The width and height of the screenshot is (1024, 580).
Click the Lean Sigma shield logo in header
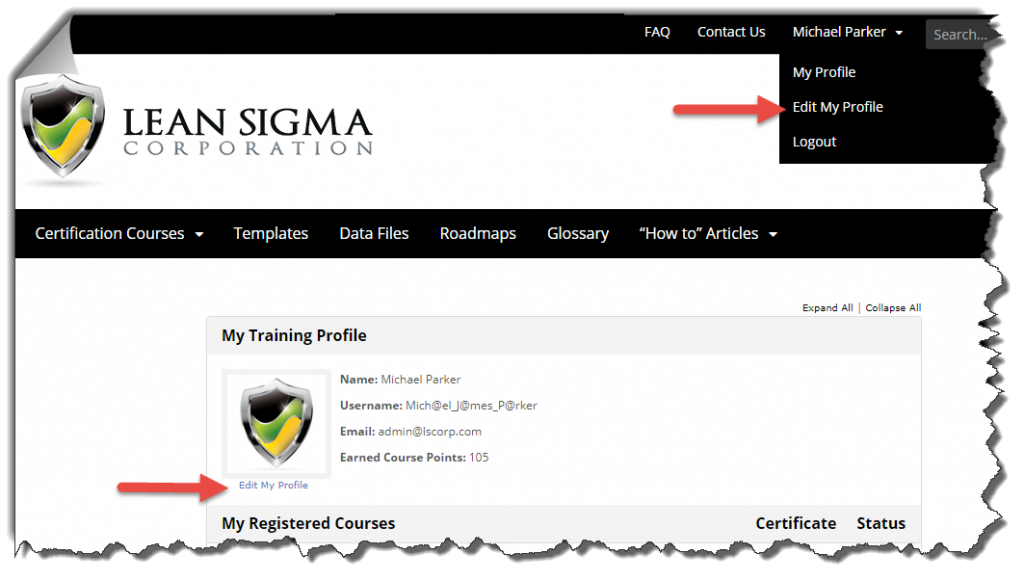(x=62, y=130)
